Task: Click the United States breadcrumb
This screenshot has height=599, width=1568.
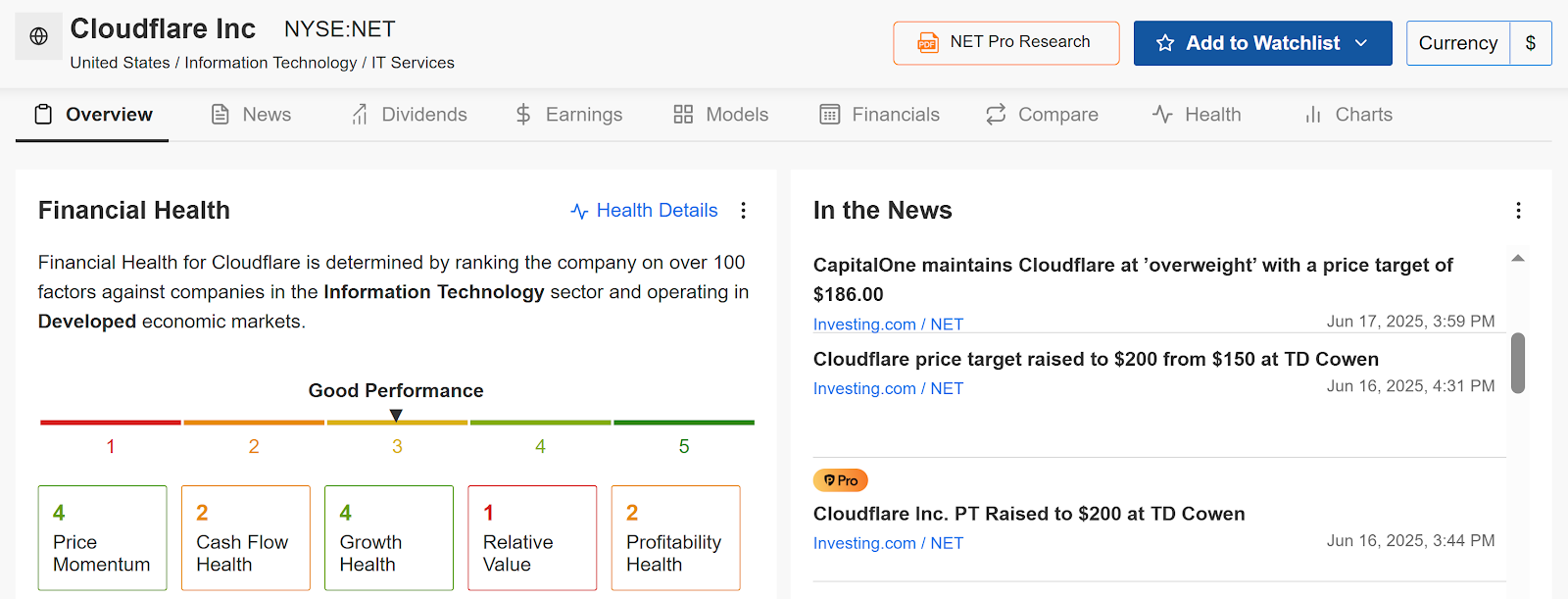Action: point(120,63)
